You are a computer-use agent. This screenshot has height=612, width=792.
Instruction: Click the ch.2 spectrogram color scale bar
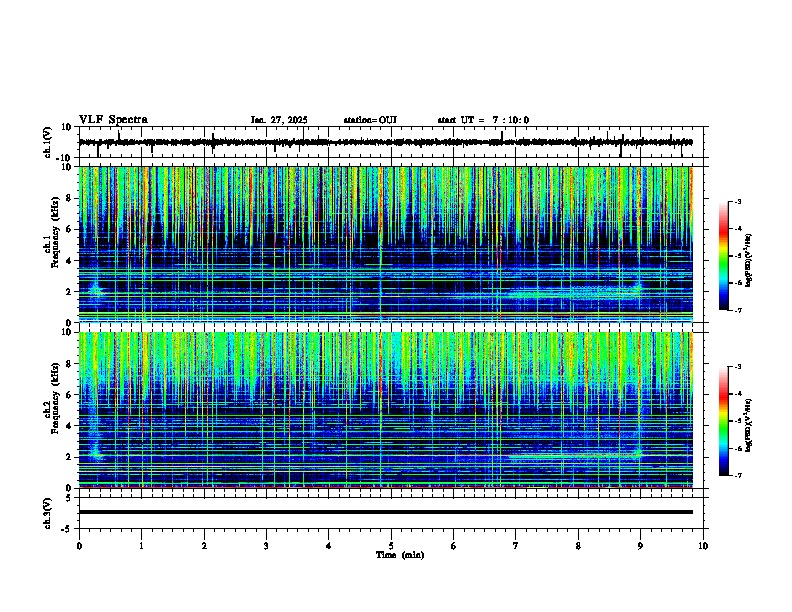coord(724,421)
